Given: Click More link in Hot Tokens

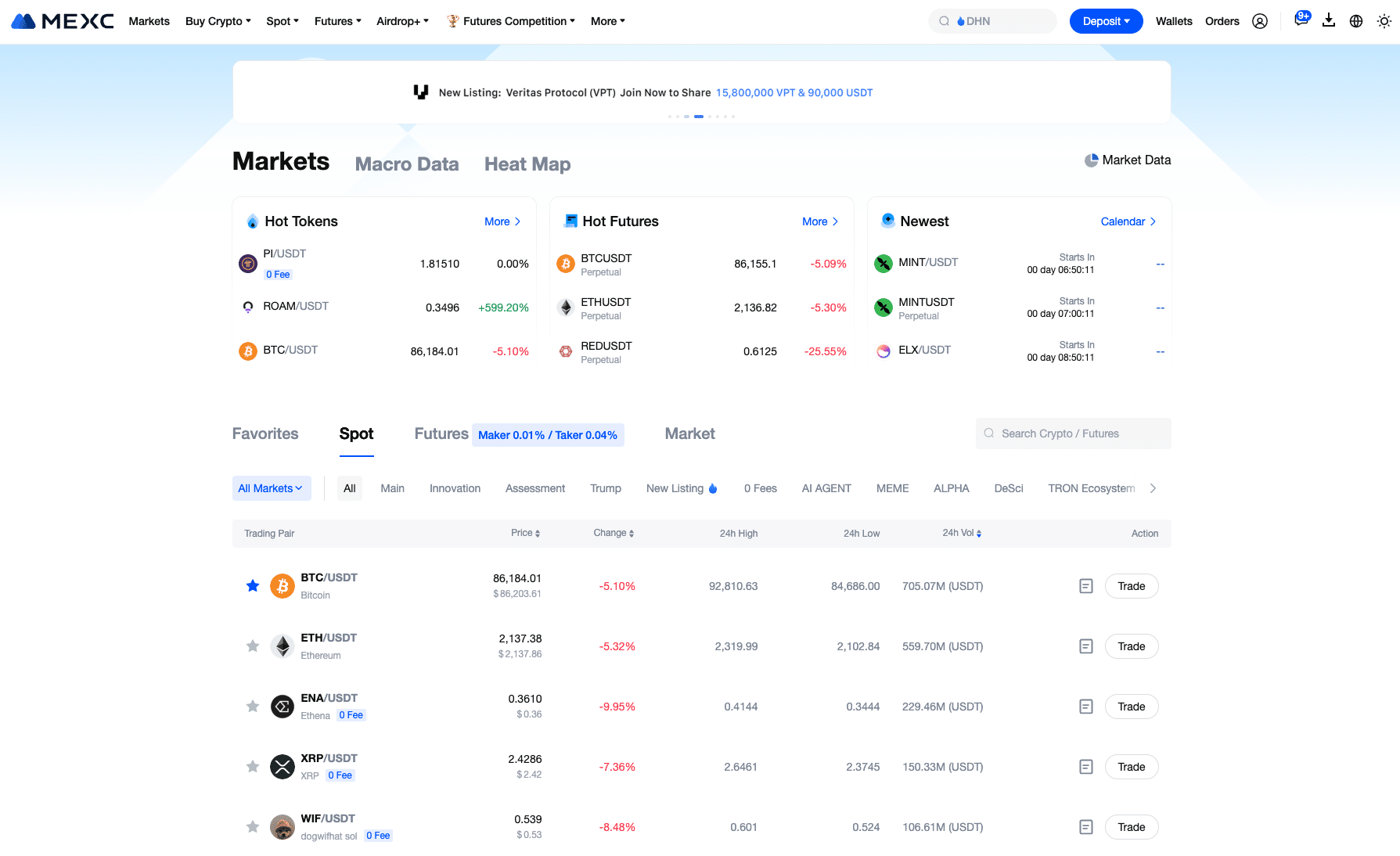Looking at the screenshot, I should 502,221.
